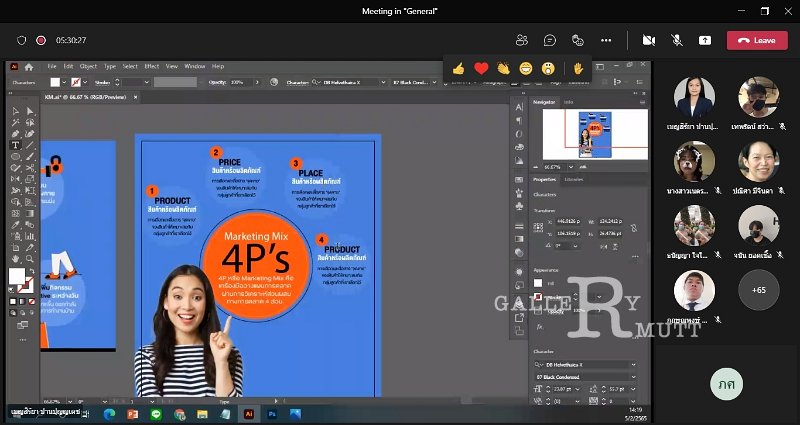Image resolution: width=800 pixels, height=425 pixels.
Task: Click the Navigator artboard preview thumbnail
Action: point(595,135)
